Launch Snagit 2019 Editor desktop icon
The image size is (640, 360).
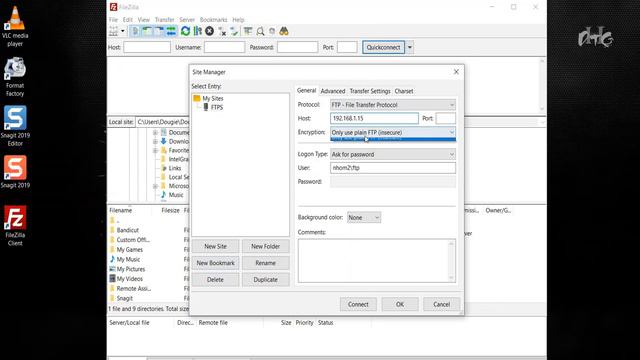15,126
